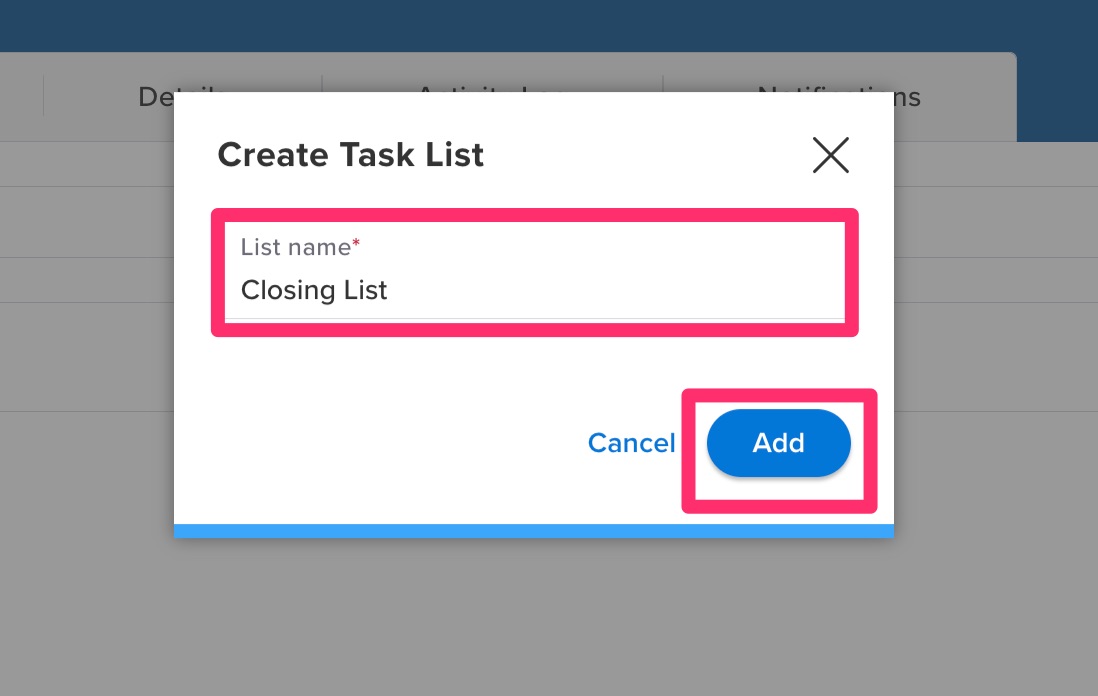Click the blue top navigation bar
Image resolution: width=1098 pixels, height=696 pixels.
(549, 25)
